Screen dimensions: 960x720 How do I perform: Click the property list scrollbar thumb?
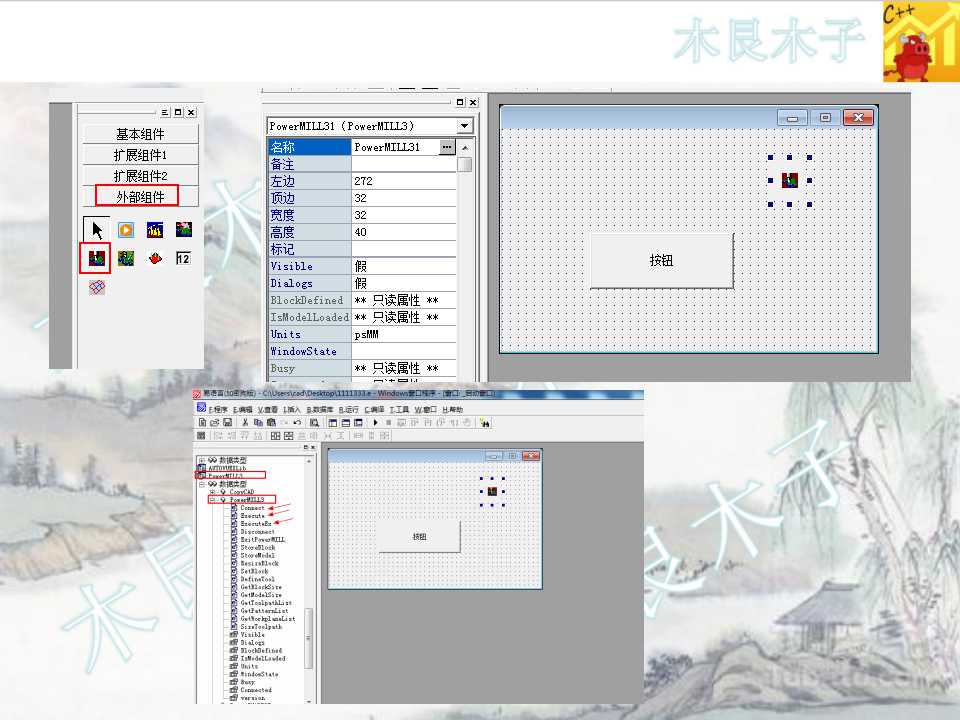point(465,165)
